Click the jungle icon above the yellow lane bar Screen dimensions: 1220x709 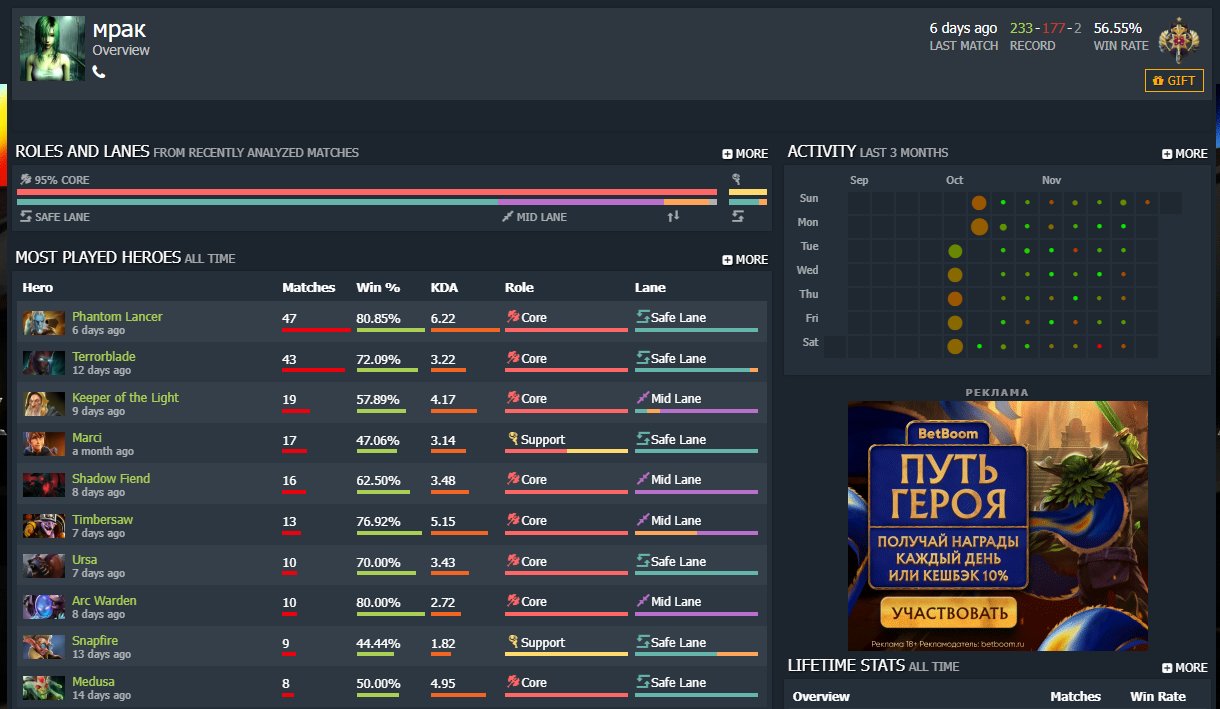point(738,178)
